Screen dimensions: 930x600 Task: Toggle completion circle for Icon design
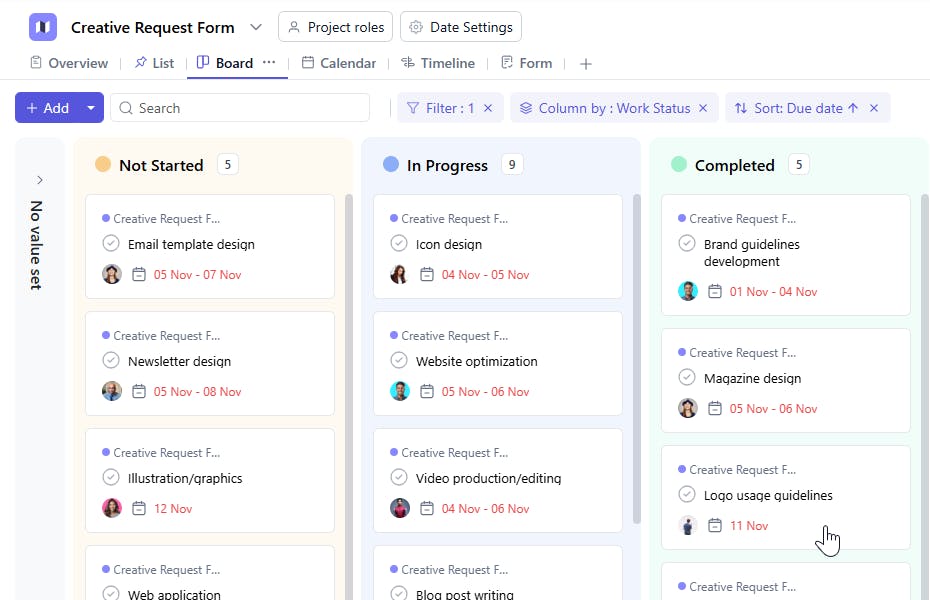point(399,244)
